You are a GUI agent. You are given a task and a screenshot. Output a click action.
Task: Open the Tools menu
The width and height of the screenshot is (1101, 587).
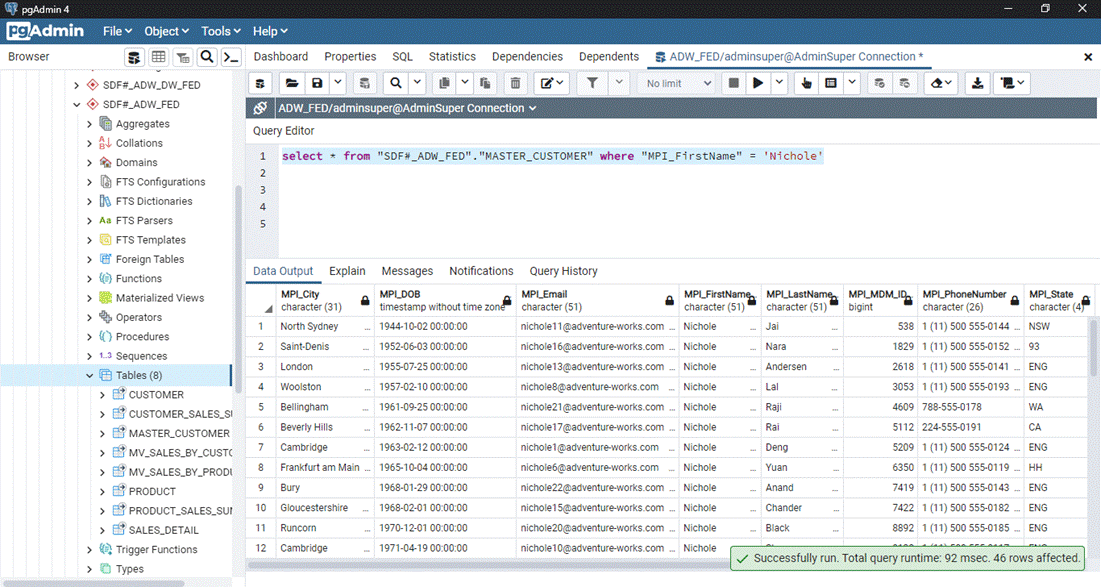[x=221, y=31]
